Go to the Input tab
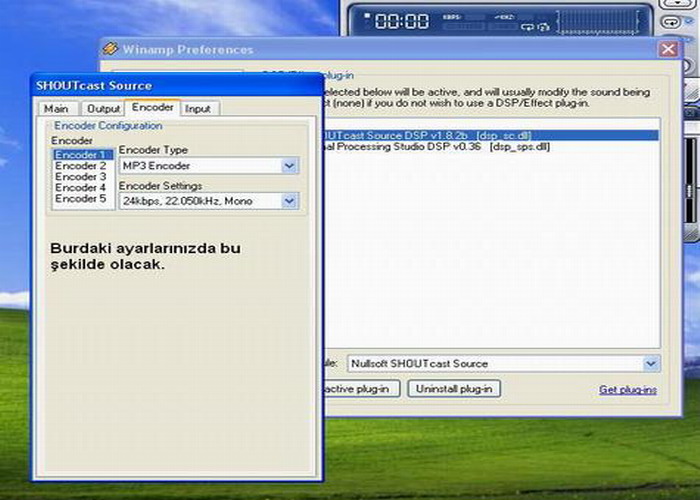 coord(198,108)
